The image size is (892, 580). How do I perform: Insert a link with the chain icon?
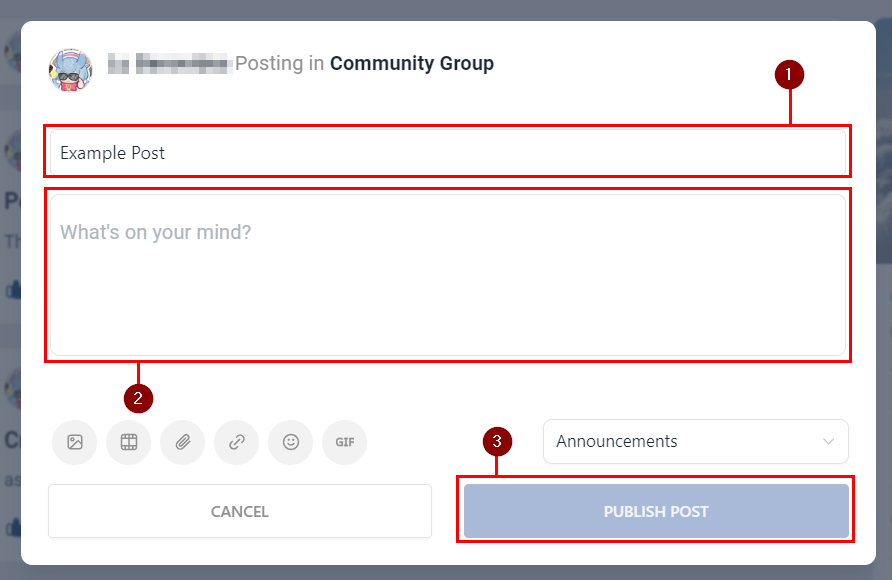coord(236,442)
